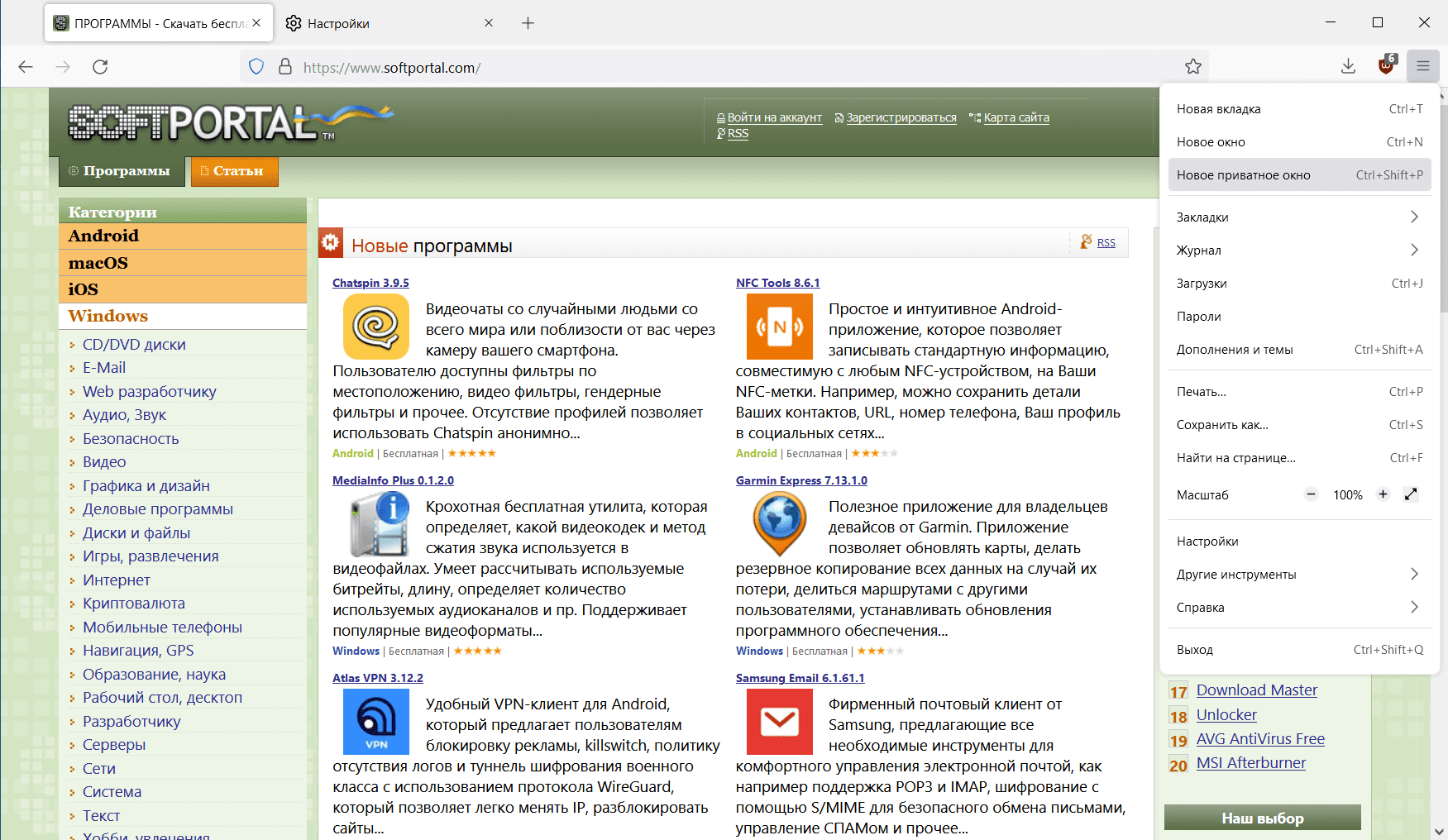
Task: Open the Статьи site tab
Action: [x=235, y=171]
